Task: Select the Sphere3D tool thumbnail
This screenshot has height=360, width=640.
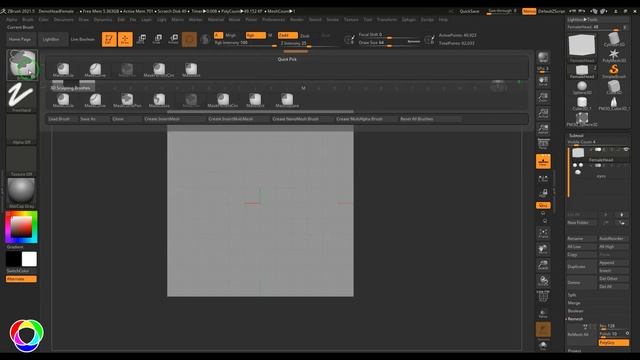Action: (x=582, y=88)
